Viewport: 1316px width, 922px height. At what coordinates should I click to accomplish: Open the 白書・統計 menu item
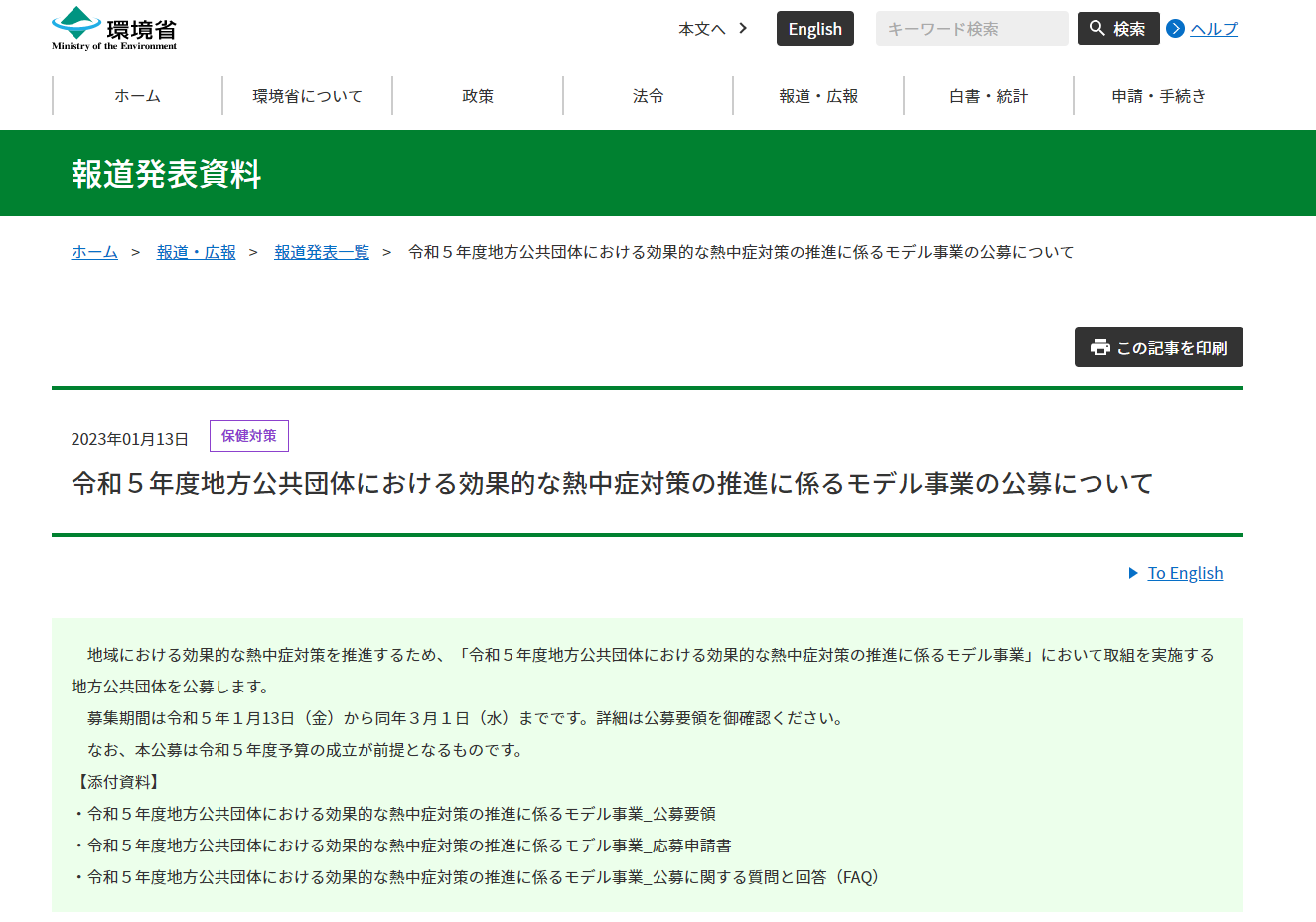pyautogui.click(x=988, y=96)
